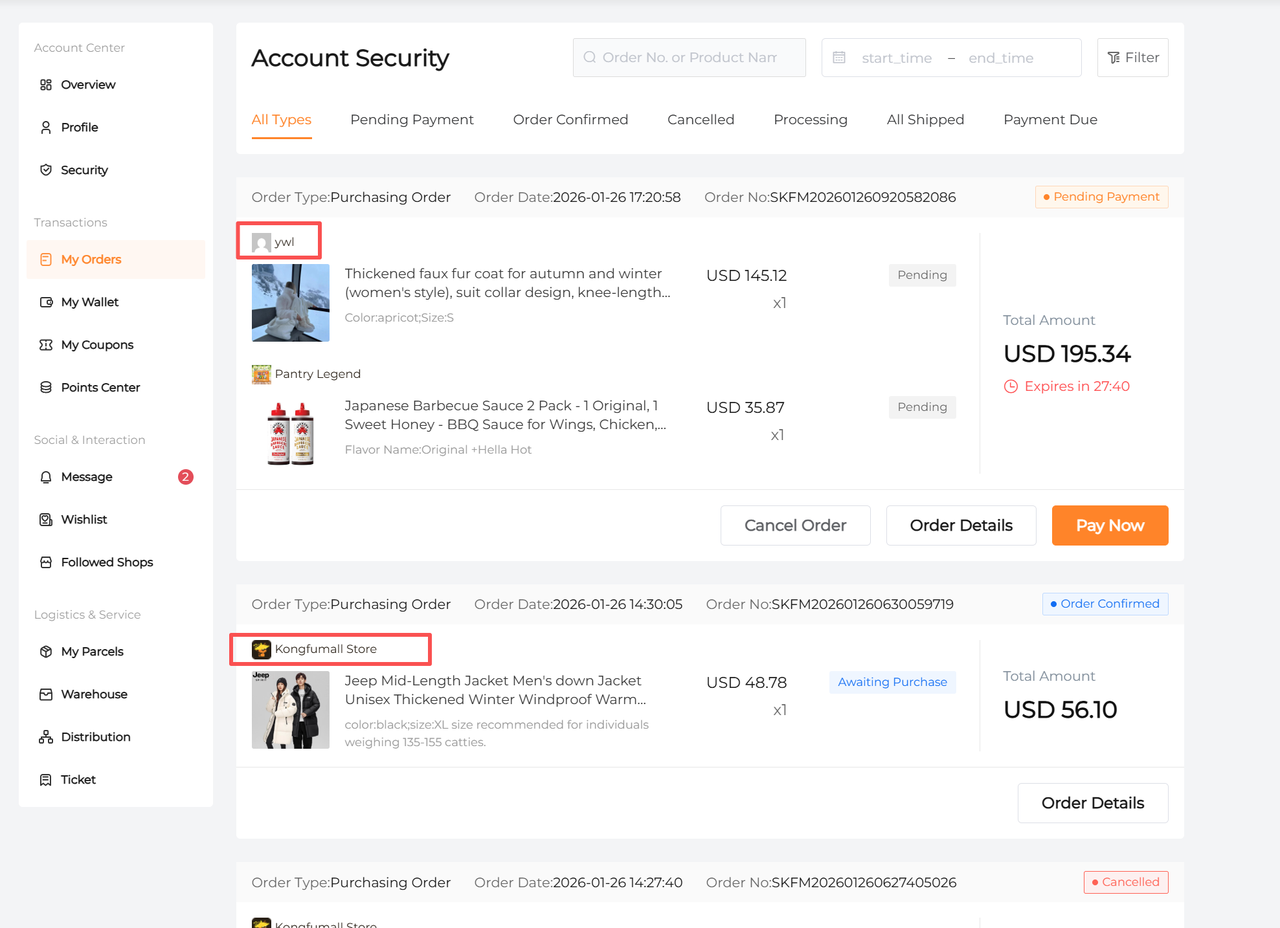Pick the end_time date field
Screen dimensions: 1280x928
[x=1000, y=58]
